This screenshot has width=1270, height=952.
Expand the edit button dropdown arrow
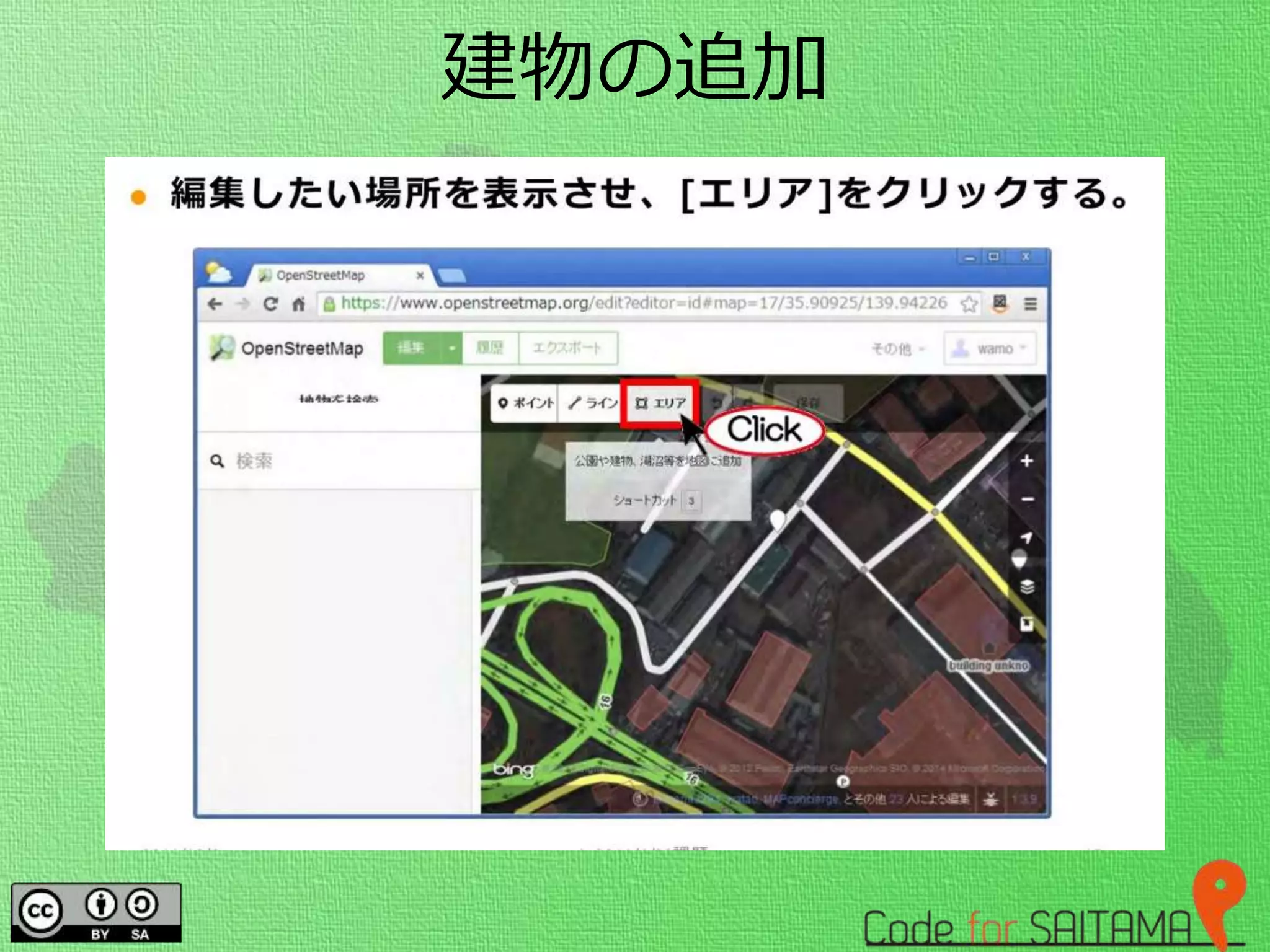coord(451,348)
